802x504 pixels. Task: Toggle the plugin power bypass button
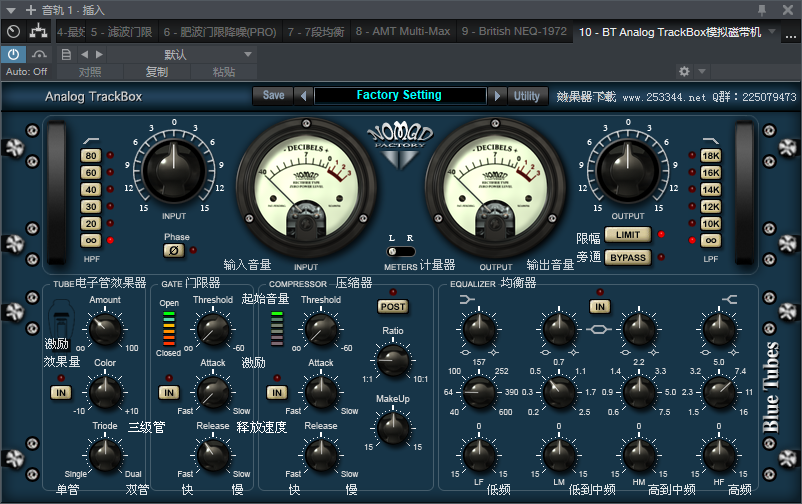[13, 54]
